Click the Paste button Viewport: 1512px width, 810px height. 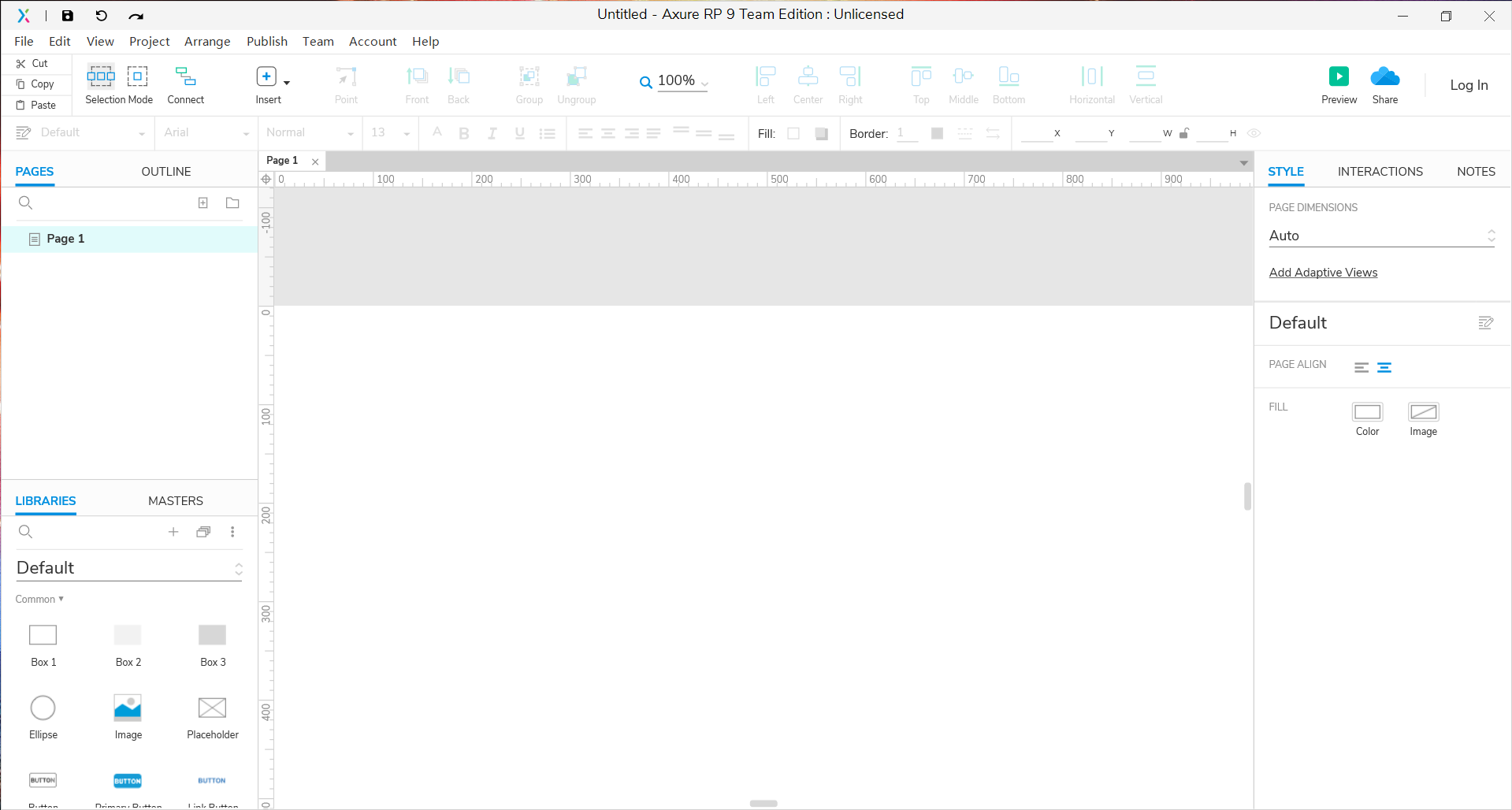coord(36,105)
